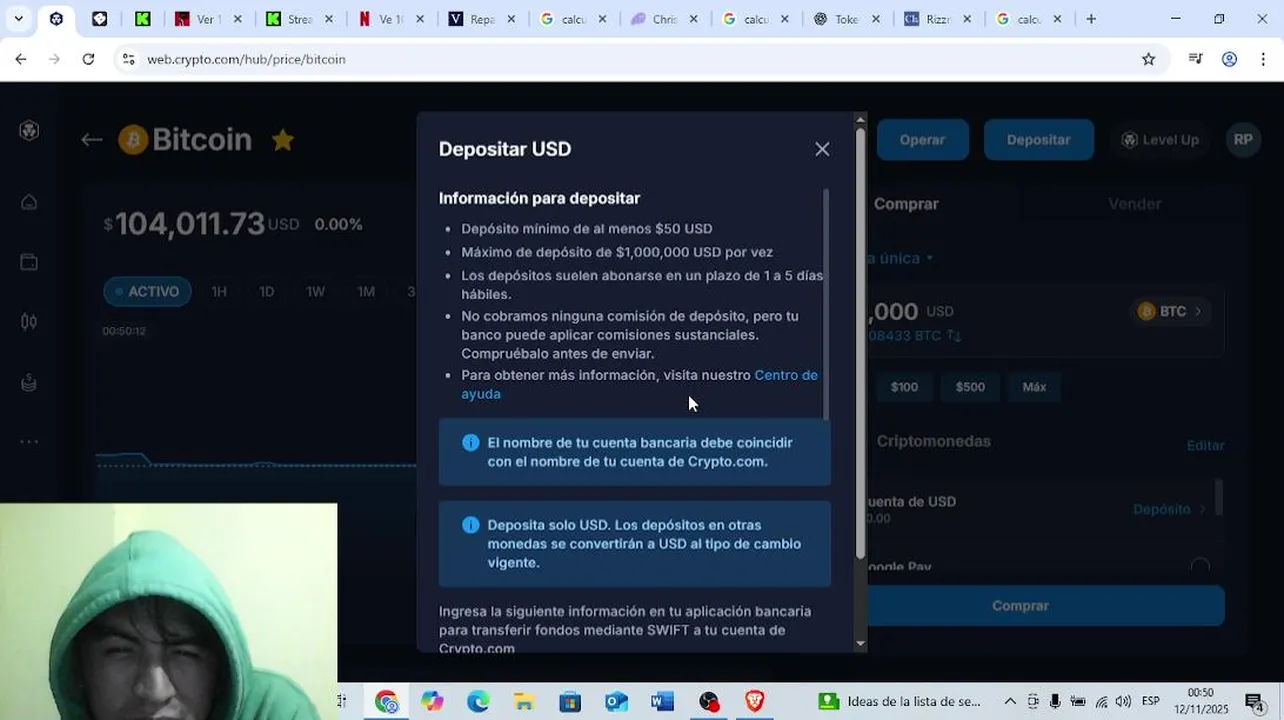Viewport: 1284px width, 720px height.
Task: Go back with arrow beside Bitcoin
Action: pos(92,140)
